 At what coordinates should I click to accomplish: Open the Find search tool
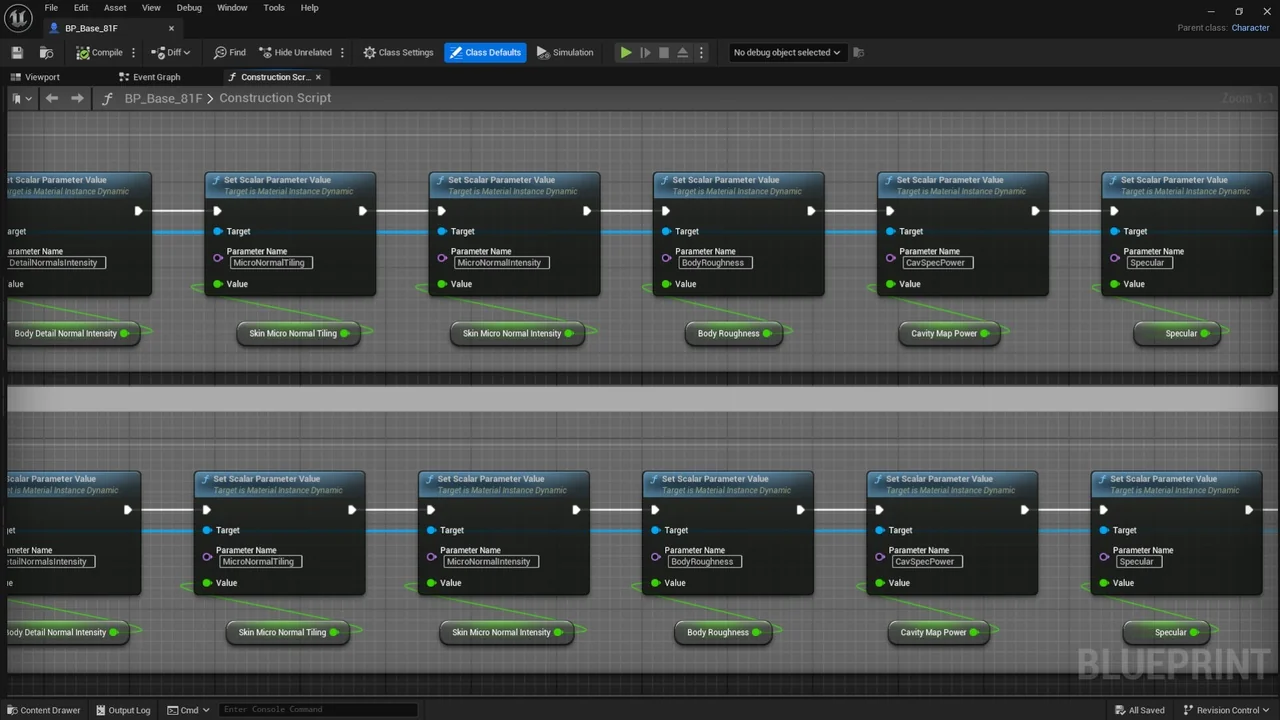[229, 52]
